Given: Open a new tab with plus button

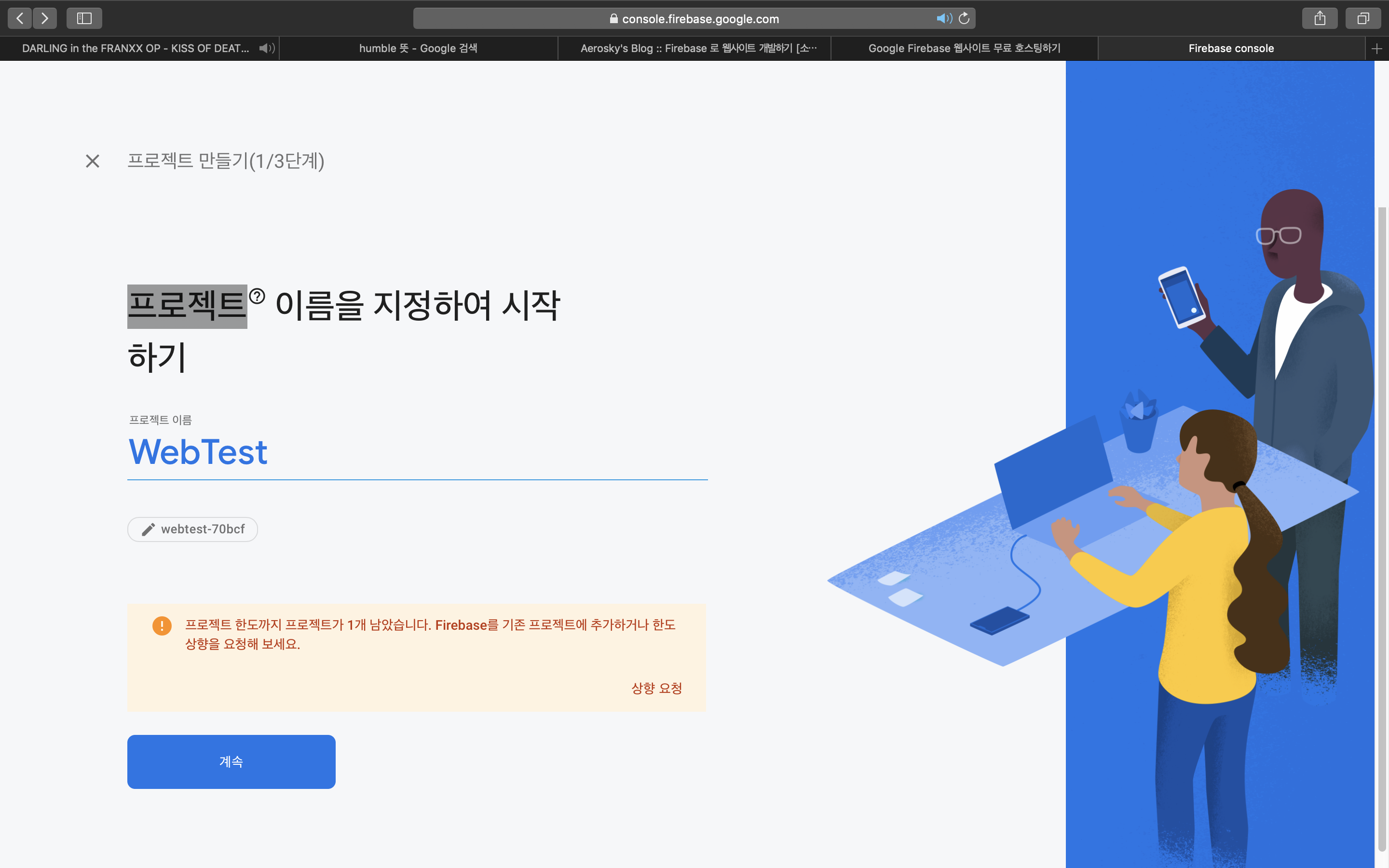Looking at the screenshot, I should (1376, 49).
